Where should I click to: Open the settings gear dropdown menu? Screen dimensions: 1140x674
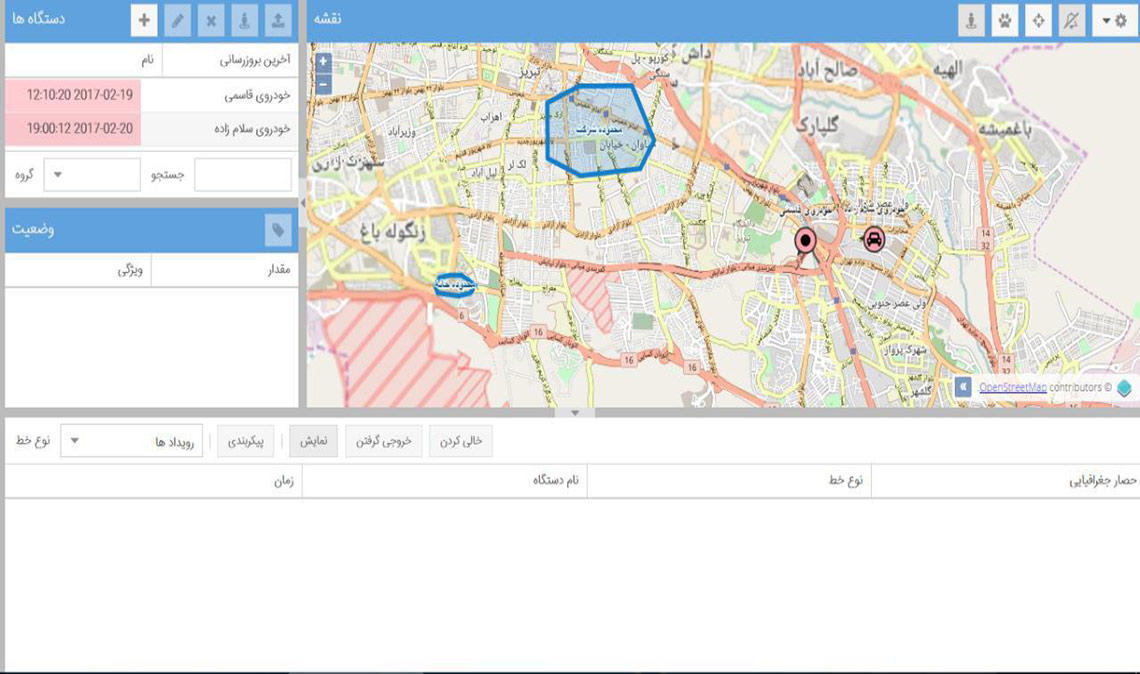coord(1114,20)
